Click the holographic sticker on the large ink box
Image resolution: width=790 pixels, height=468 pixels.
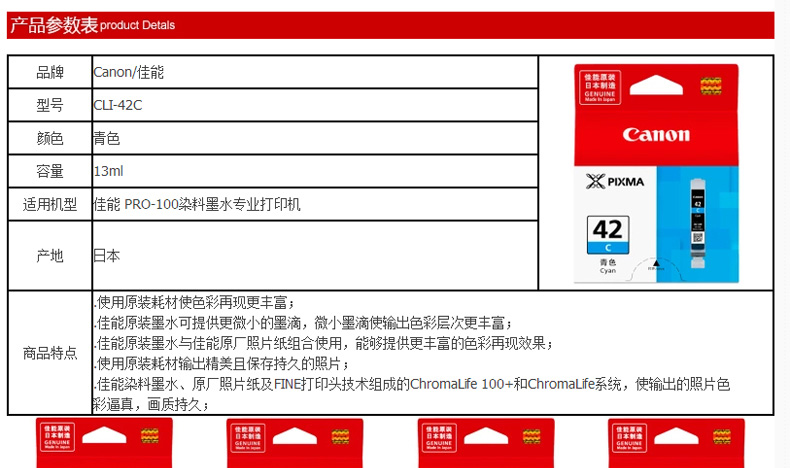click(x=711, y=86)
